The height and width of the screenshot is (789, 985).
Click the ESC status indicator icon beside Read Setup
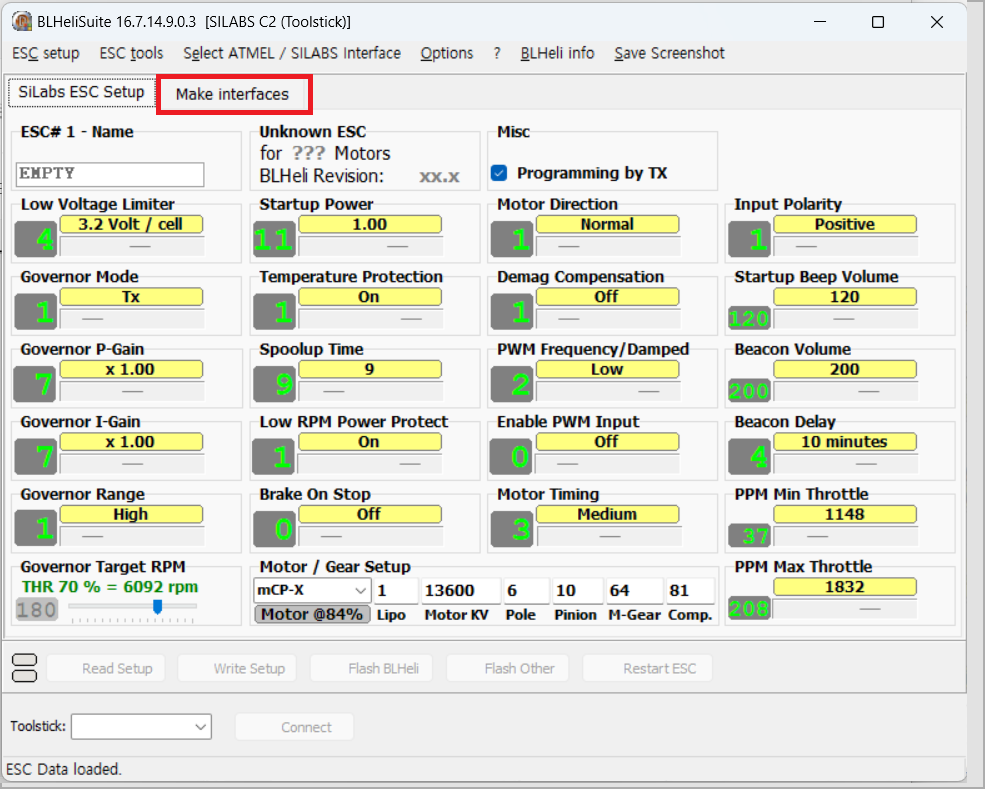tap(24, 668)
